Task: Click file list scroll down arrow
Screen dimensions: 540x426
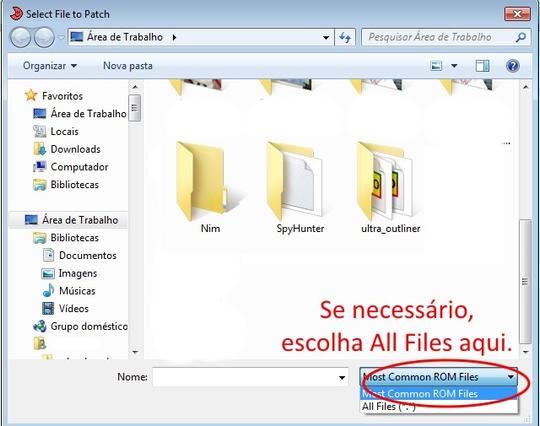Action: (525, 352)
